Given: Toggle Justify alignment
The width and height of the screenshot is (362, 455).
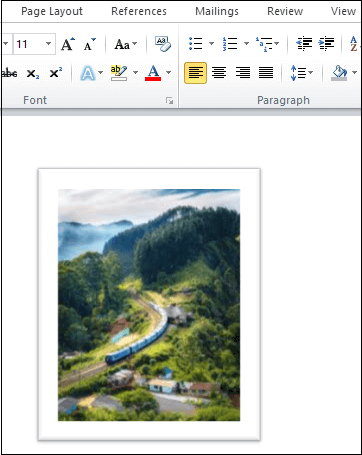Looking at the screenshot, I should 266,73.
